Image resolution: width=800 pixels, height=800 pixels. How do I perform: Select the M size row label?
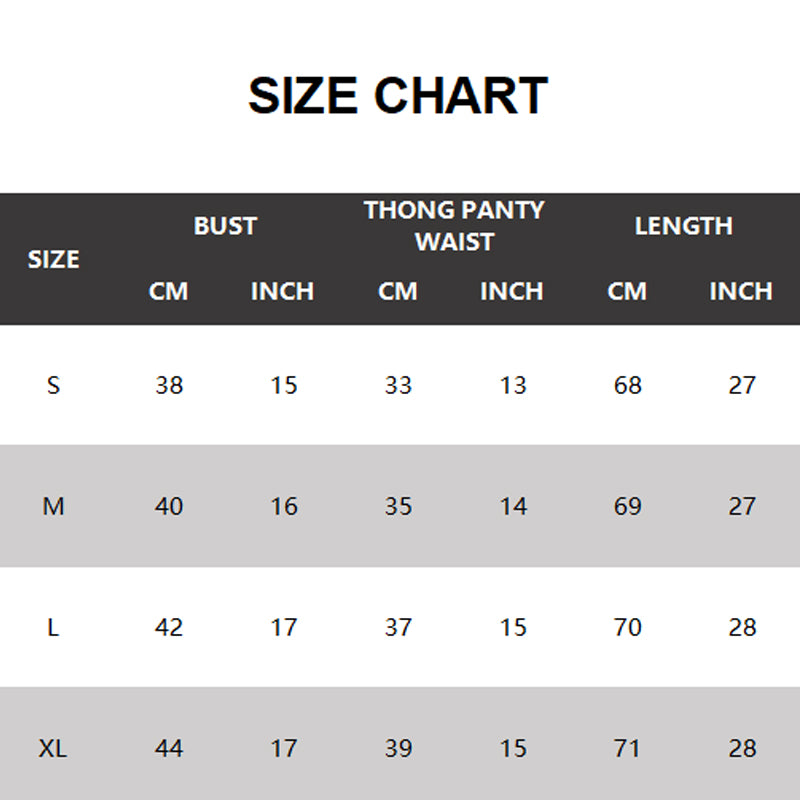[x=53, y=506]
